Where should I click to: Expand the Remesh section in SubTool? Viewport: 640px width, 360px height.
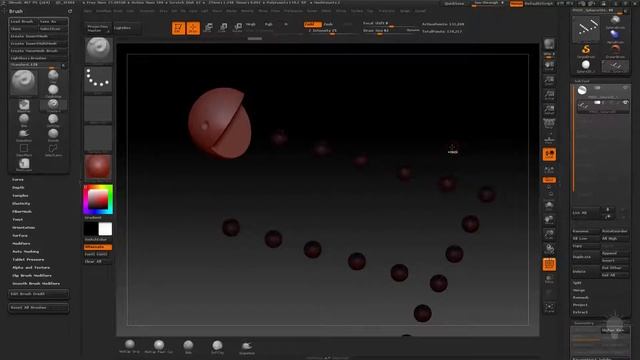[580, 298]
